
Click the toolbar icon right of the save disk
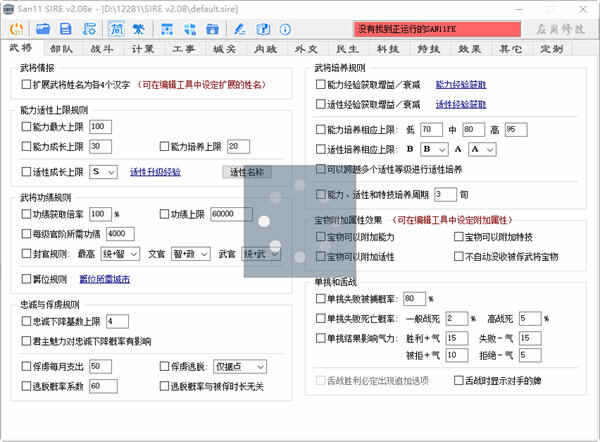(88, 28)
